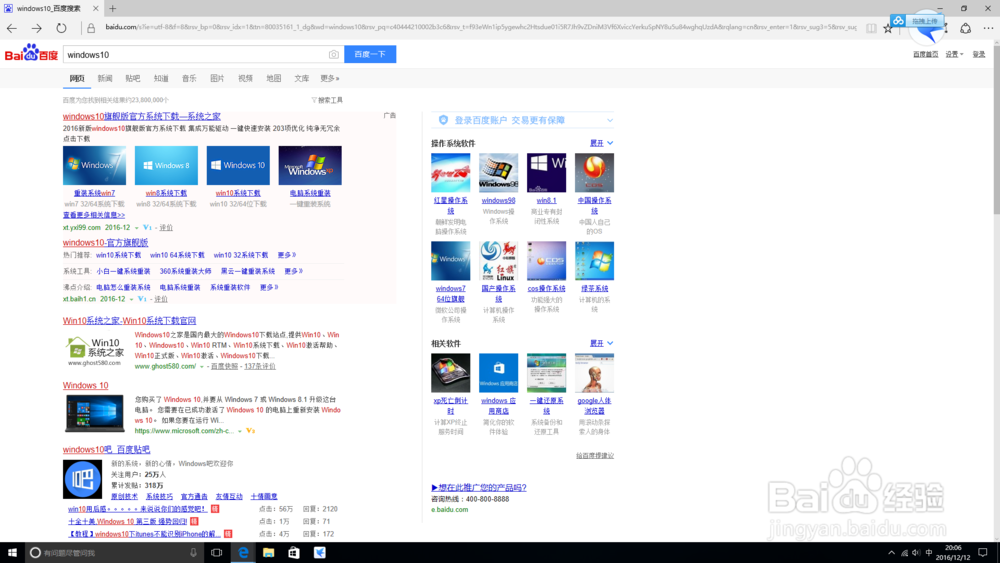Screen dimensions: 1000x563
Task: Switch to the 图片 tab
Action: click(217, 78)
